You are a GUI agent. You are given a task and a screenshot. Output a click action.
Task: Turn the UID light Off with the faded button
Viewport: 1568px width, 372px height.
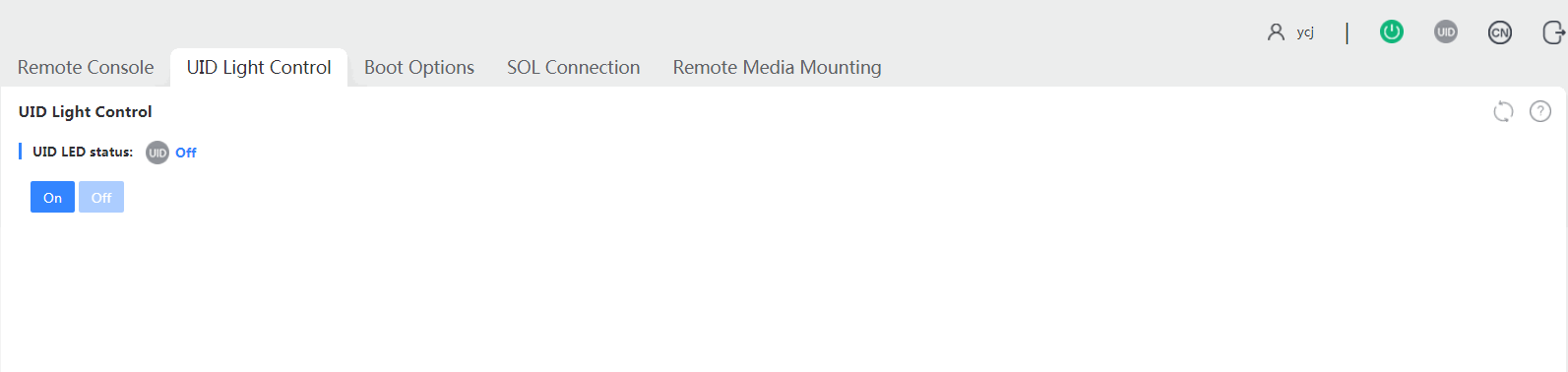tap(101, 197)
